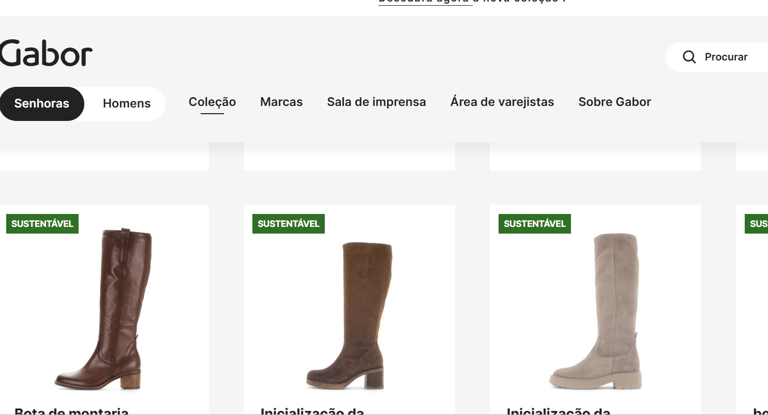
Task: Open the beige suede platform boot image
Action: click(596, 311)
